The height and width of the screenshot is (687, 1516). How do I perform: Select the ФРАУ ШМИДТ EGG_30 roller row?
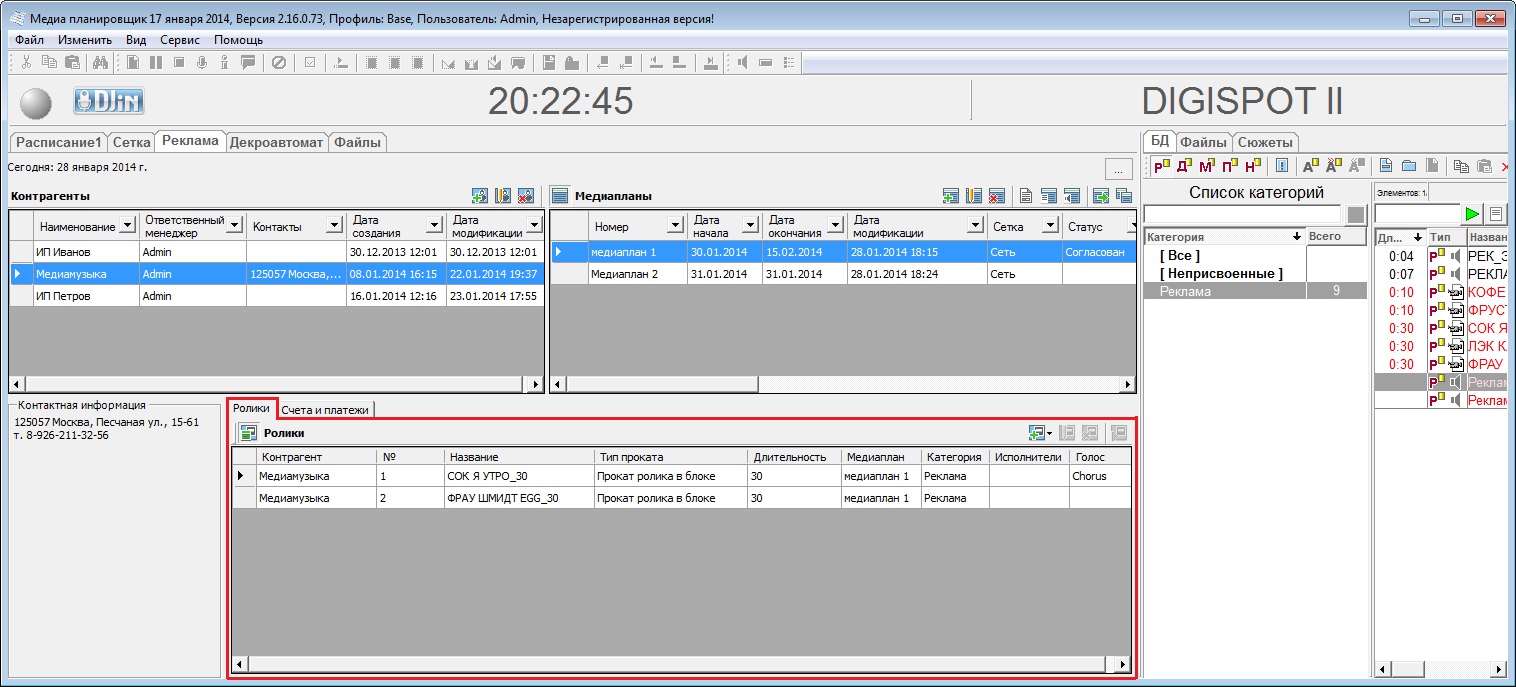pos(682,497)
